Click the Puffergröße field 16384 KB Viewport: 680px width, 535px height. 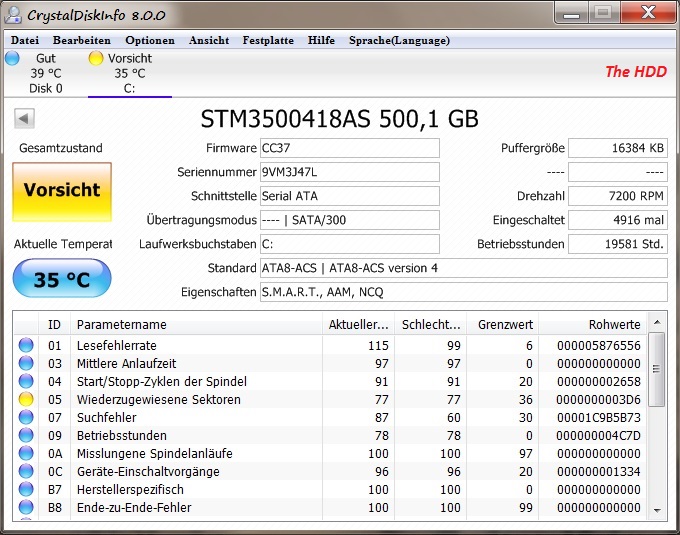coord(618,148)
